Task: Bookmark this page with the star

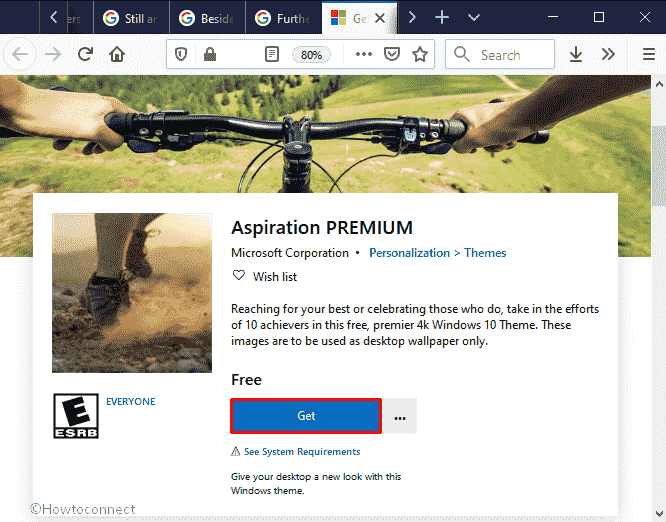Action: (x=420, y=54)
